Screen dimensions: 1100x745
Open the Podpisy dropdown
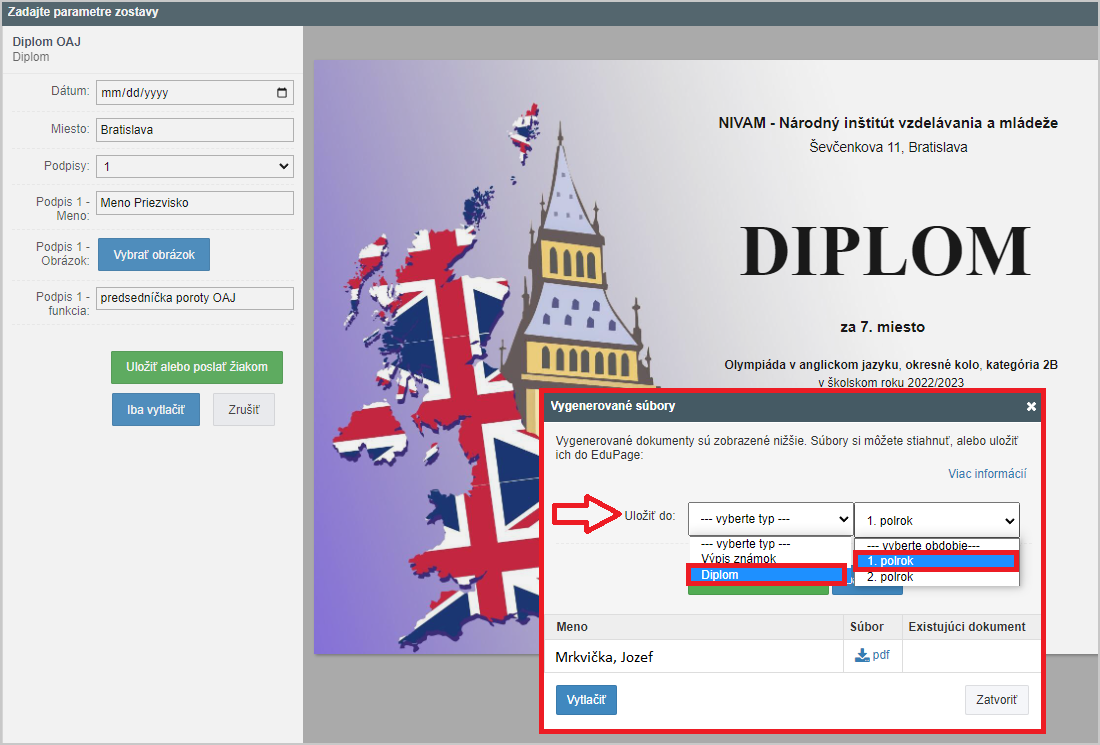point(195,166)
